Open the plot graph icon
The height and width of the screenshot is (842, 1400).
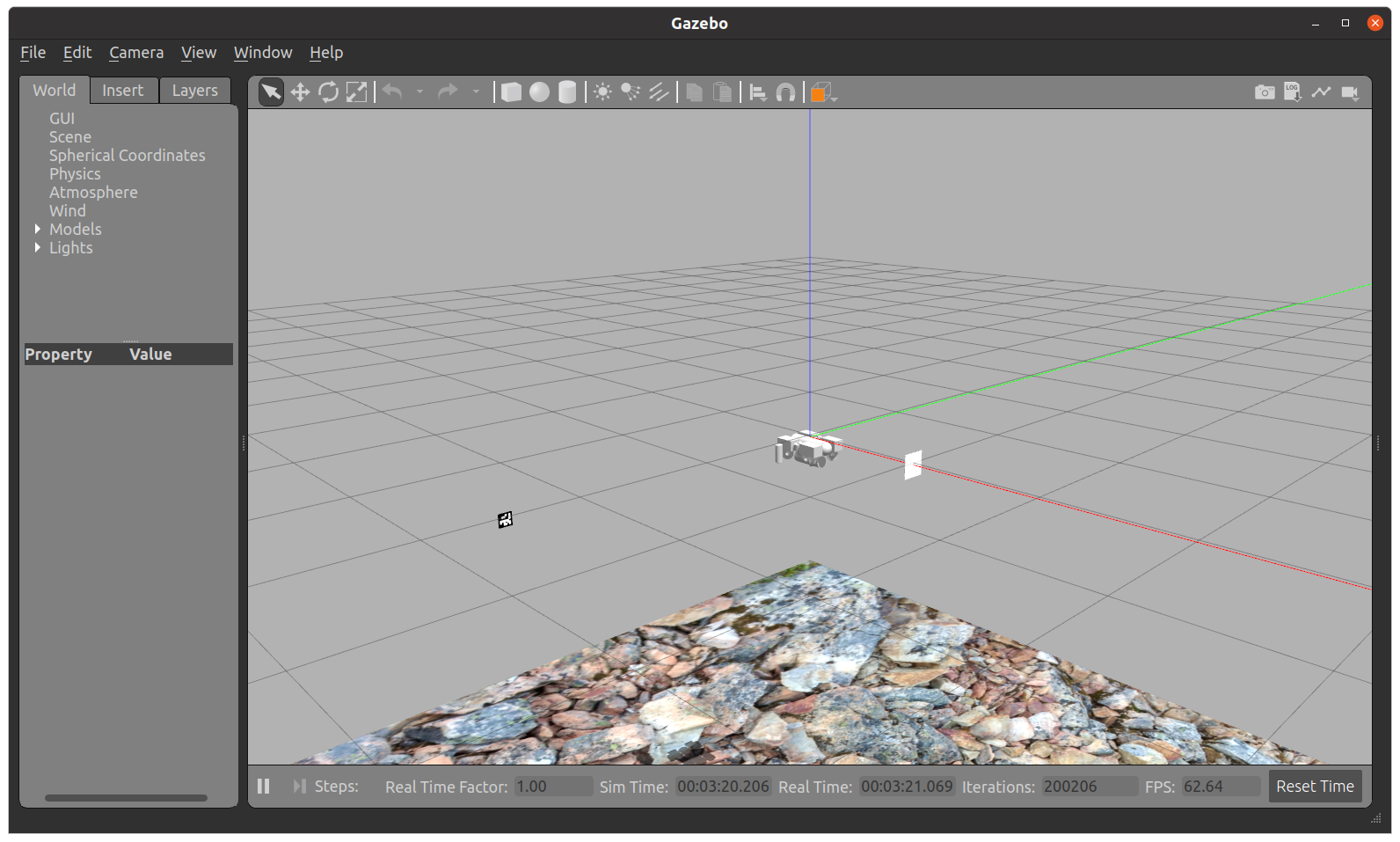(1321, 92)
